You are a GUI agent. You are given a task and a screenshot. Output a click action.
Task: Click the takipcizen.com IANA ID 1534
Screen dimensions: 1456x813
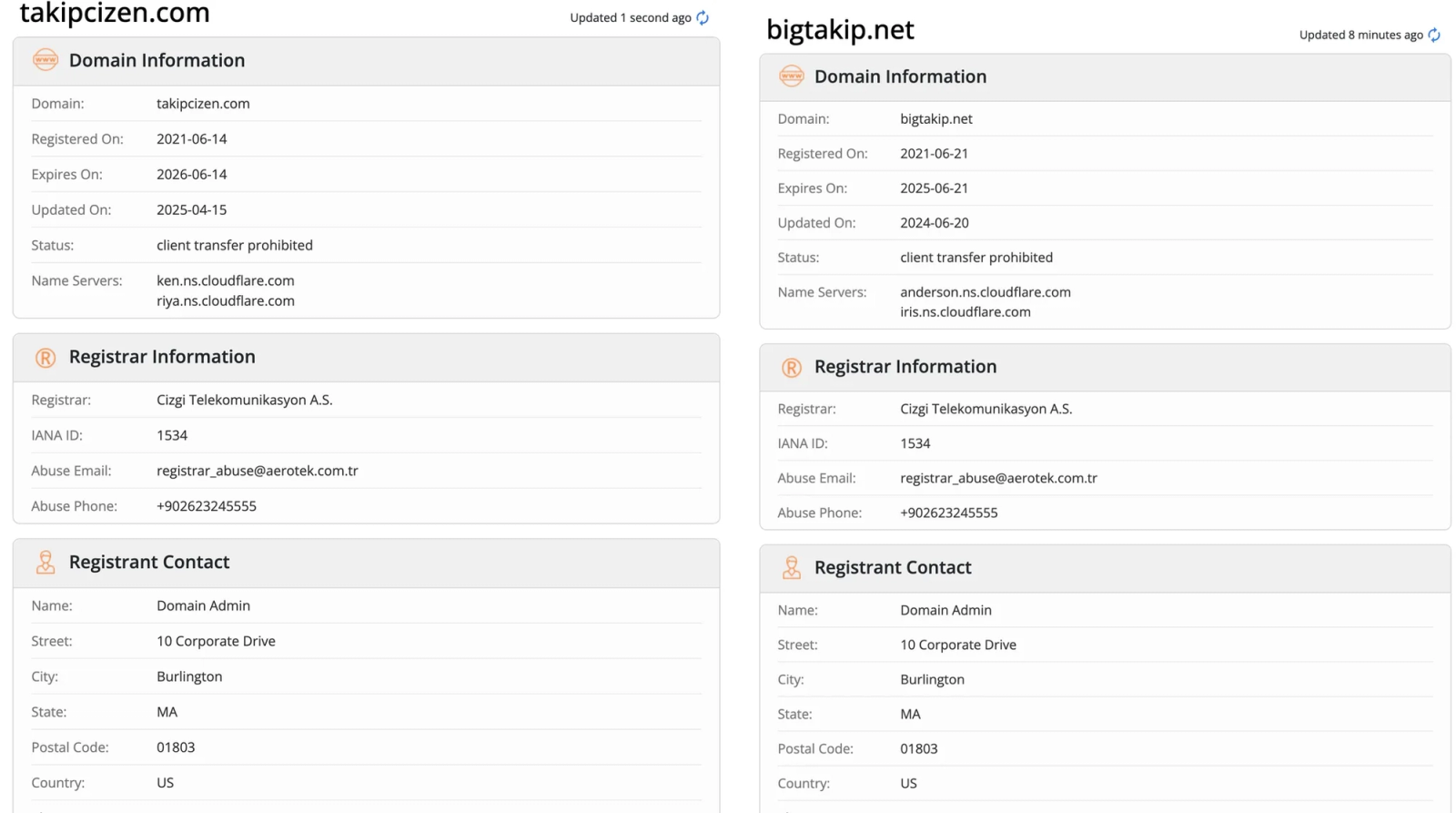tap(171, 436)
